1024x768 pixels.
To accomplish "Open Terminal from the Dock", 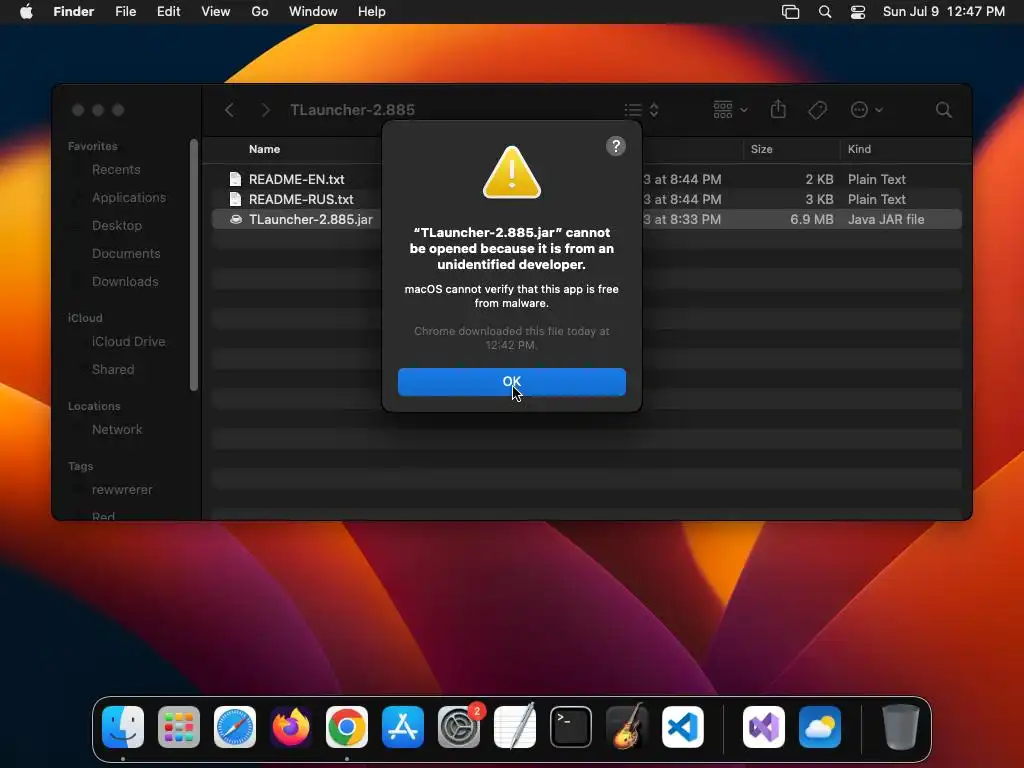I will click(571, 727).
